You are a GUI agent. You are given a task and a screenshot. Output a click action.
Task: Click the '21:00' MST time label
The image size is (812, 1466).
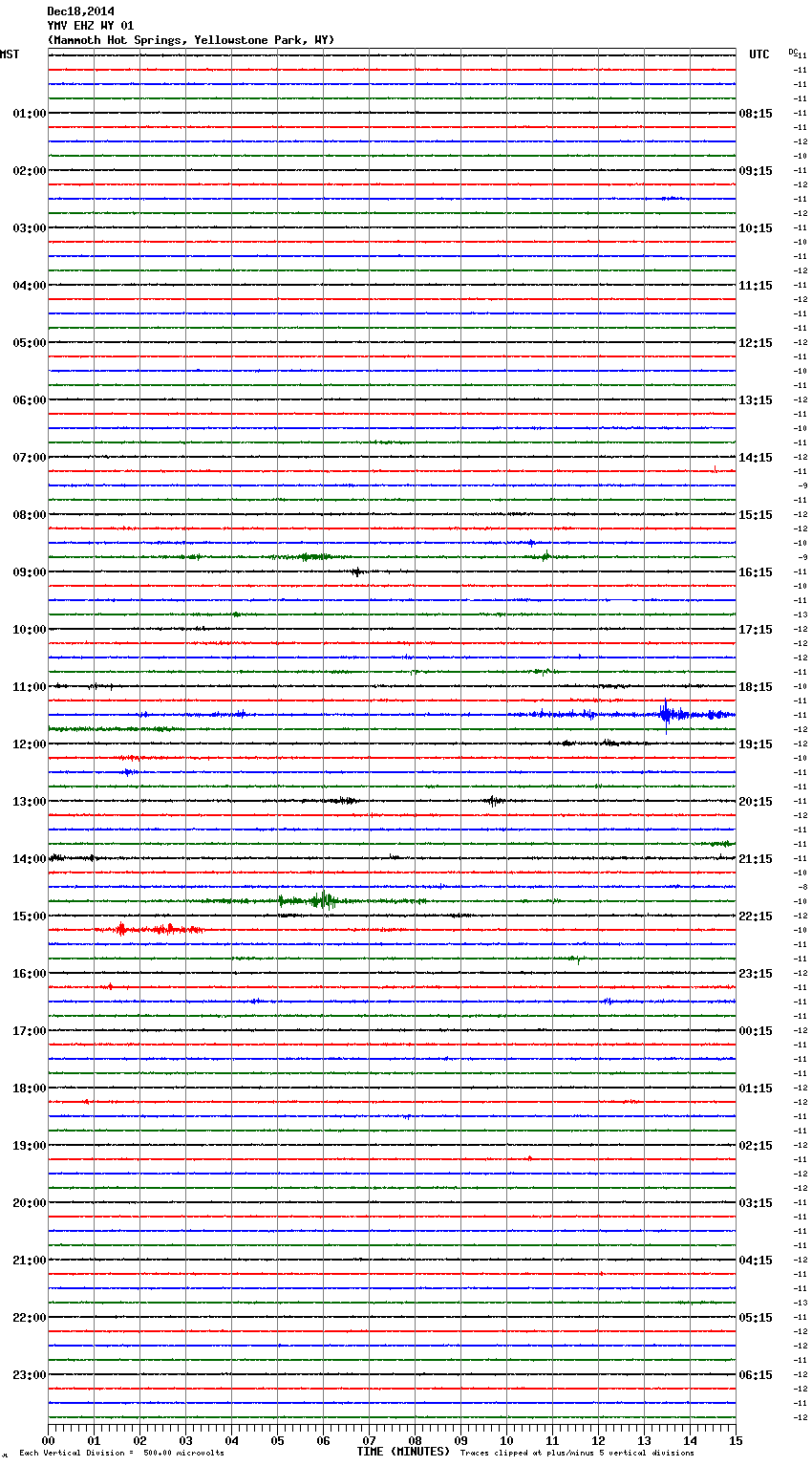(29, 1261)
